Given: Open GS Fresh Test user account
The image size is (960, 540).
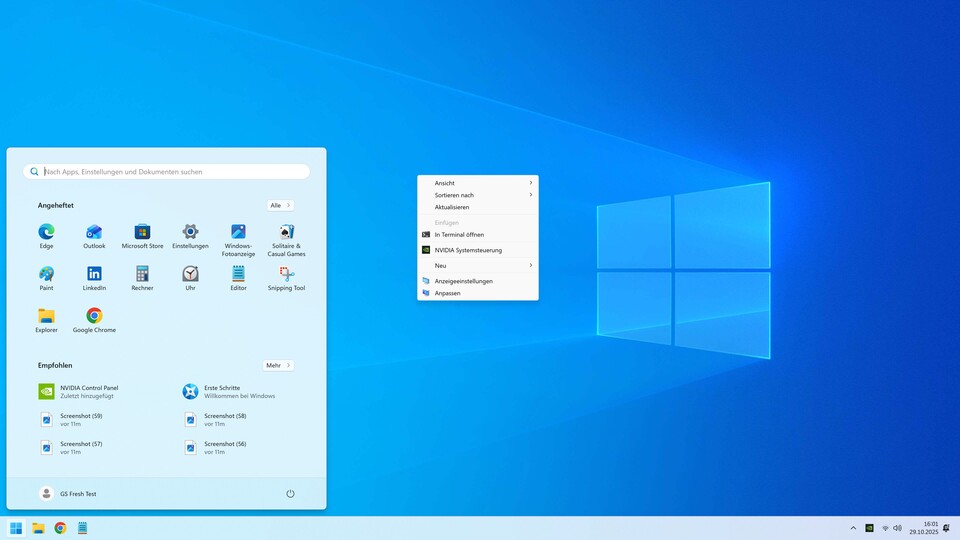Looking at the screenshot, I should coord(68,493).
